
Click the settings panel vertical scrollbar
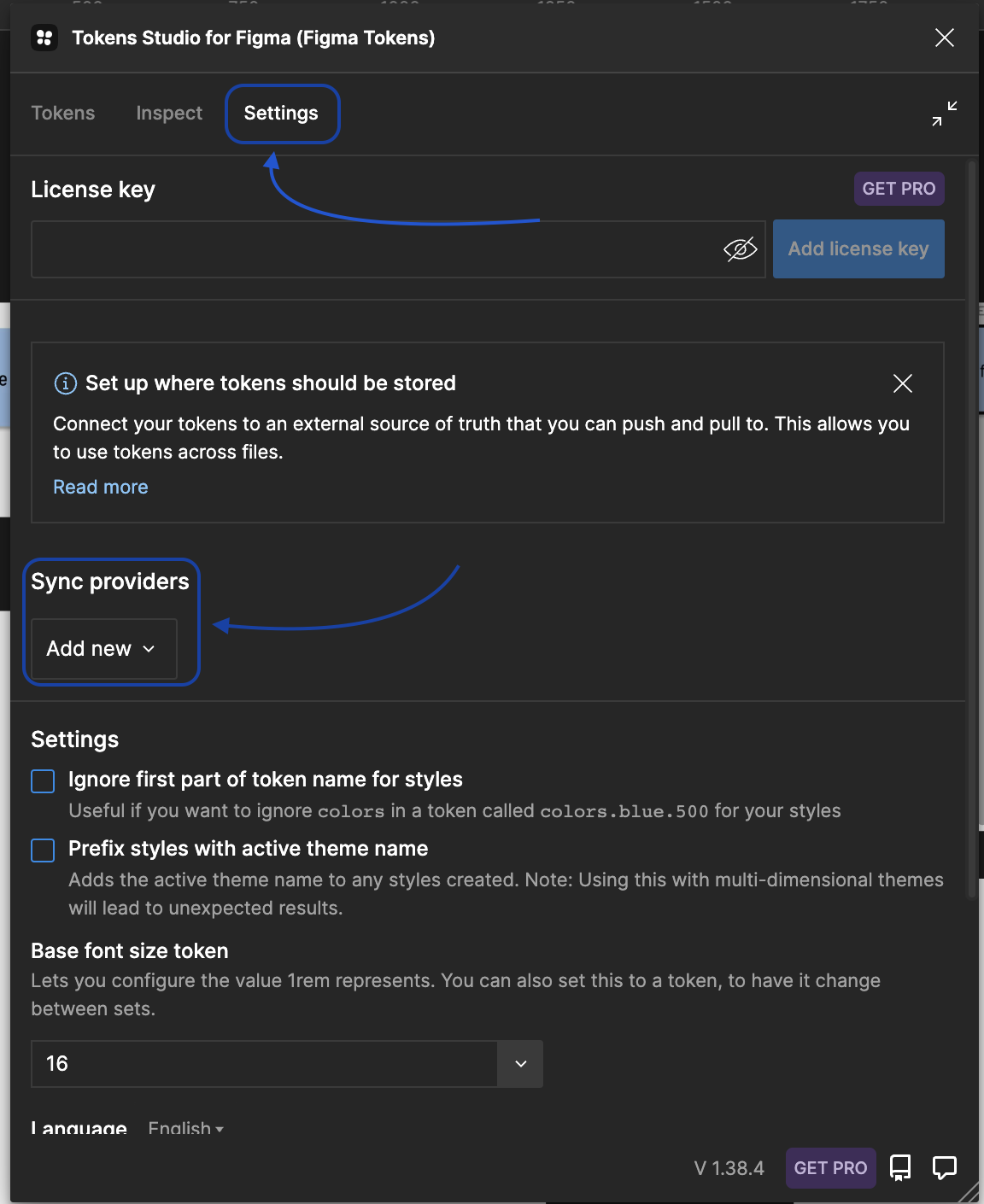(x=971, y=529)
